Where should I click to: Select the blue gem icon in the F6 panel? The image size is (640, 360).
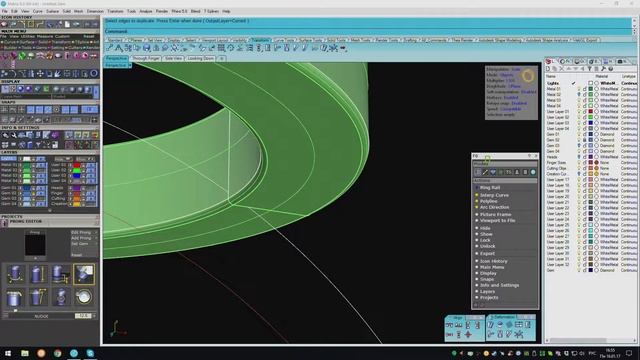[493, 172]
